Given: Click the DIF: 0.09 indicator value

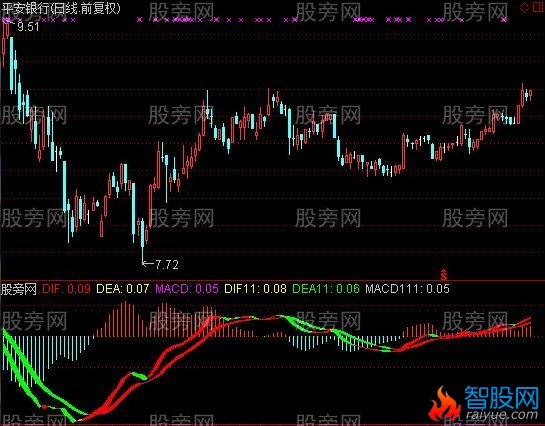Looking at the screenshot, I should (66, 289).
